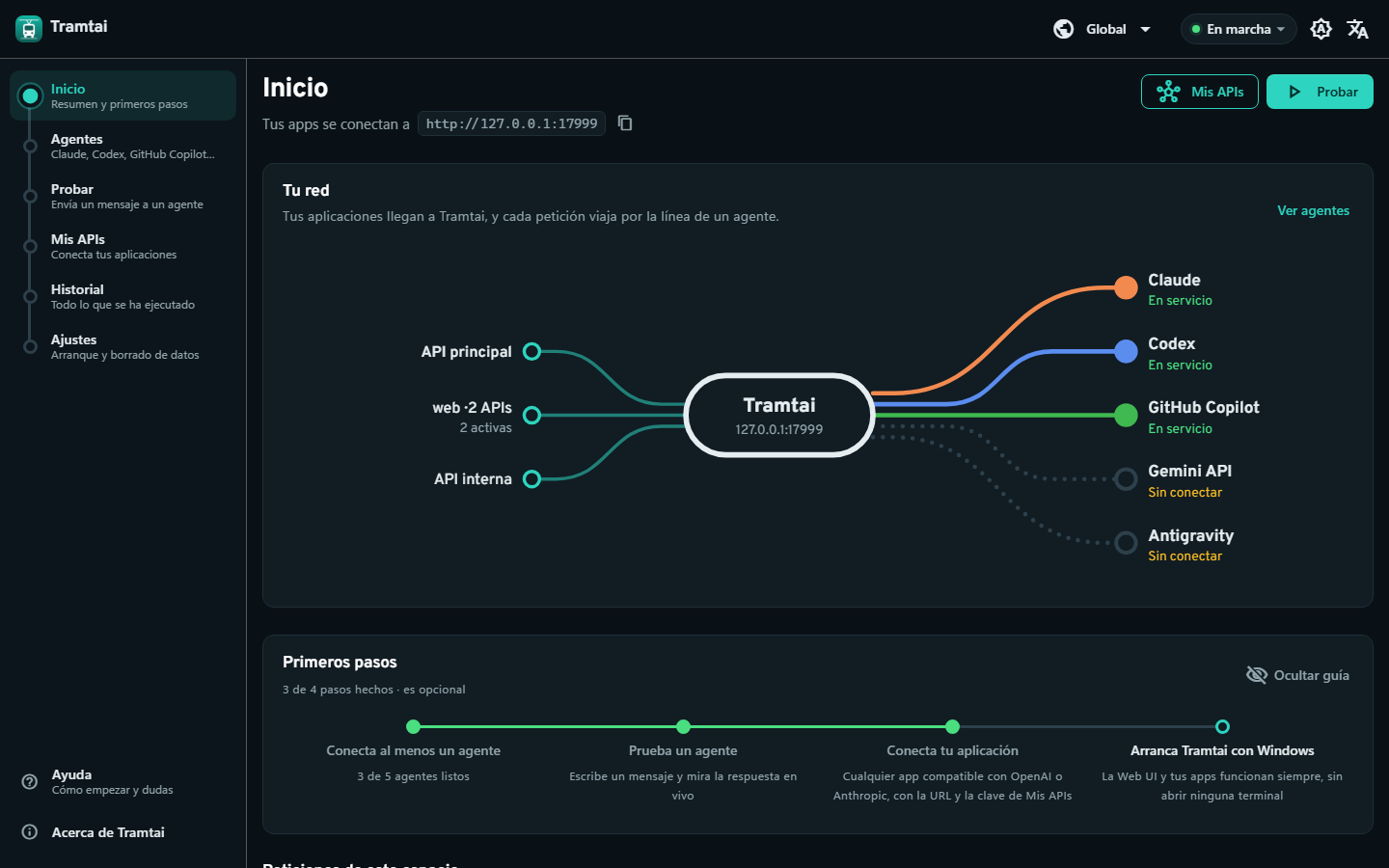Open the Global workspace dropdown arrow
1389x868 pixels.
coord(1145,29)
